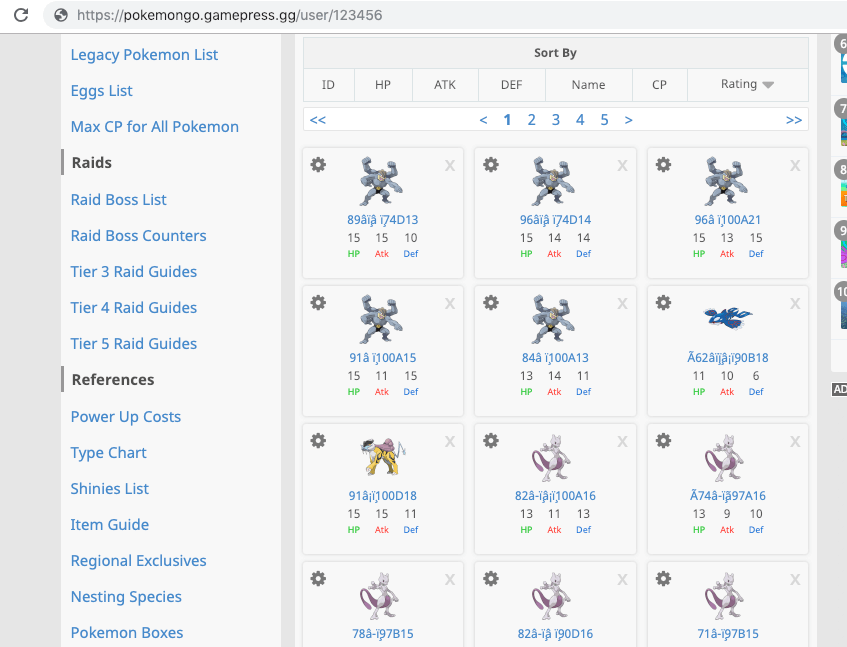The width and height of the screenshot is (847, 647).
Task: Remove the Kyogre card with X
Action: click(x=795, y=304)
